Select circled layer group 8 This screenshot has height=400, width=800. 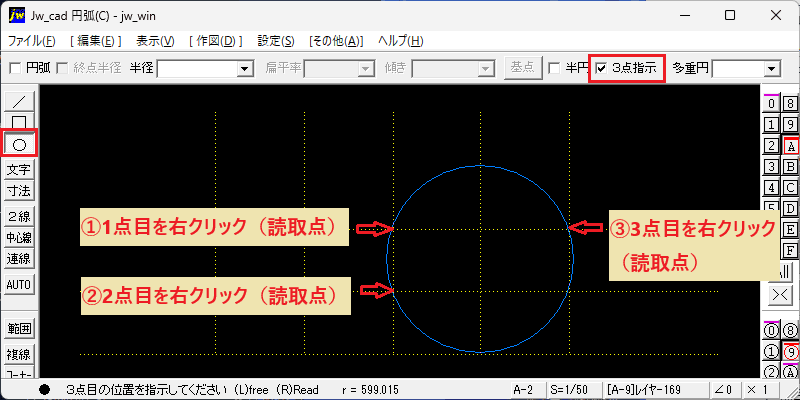(x=790, y=331)
